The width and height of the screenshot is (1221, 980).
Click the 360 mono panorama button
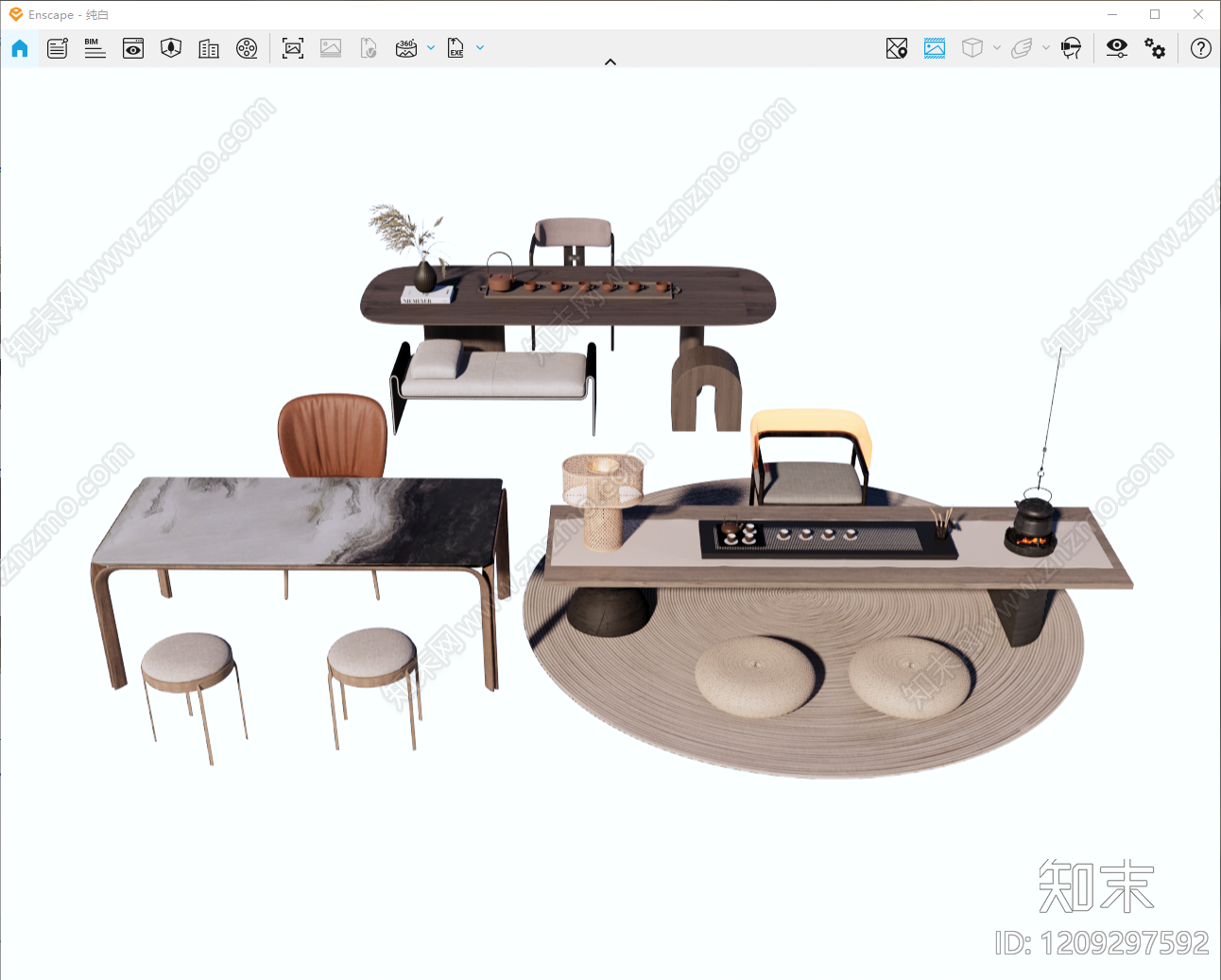pos(406,48)
